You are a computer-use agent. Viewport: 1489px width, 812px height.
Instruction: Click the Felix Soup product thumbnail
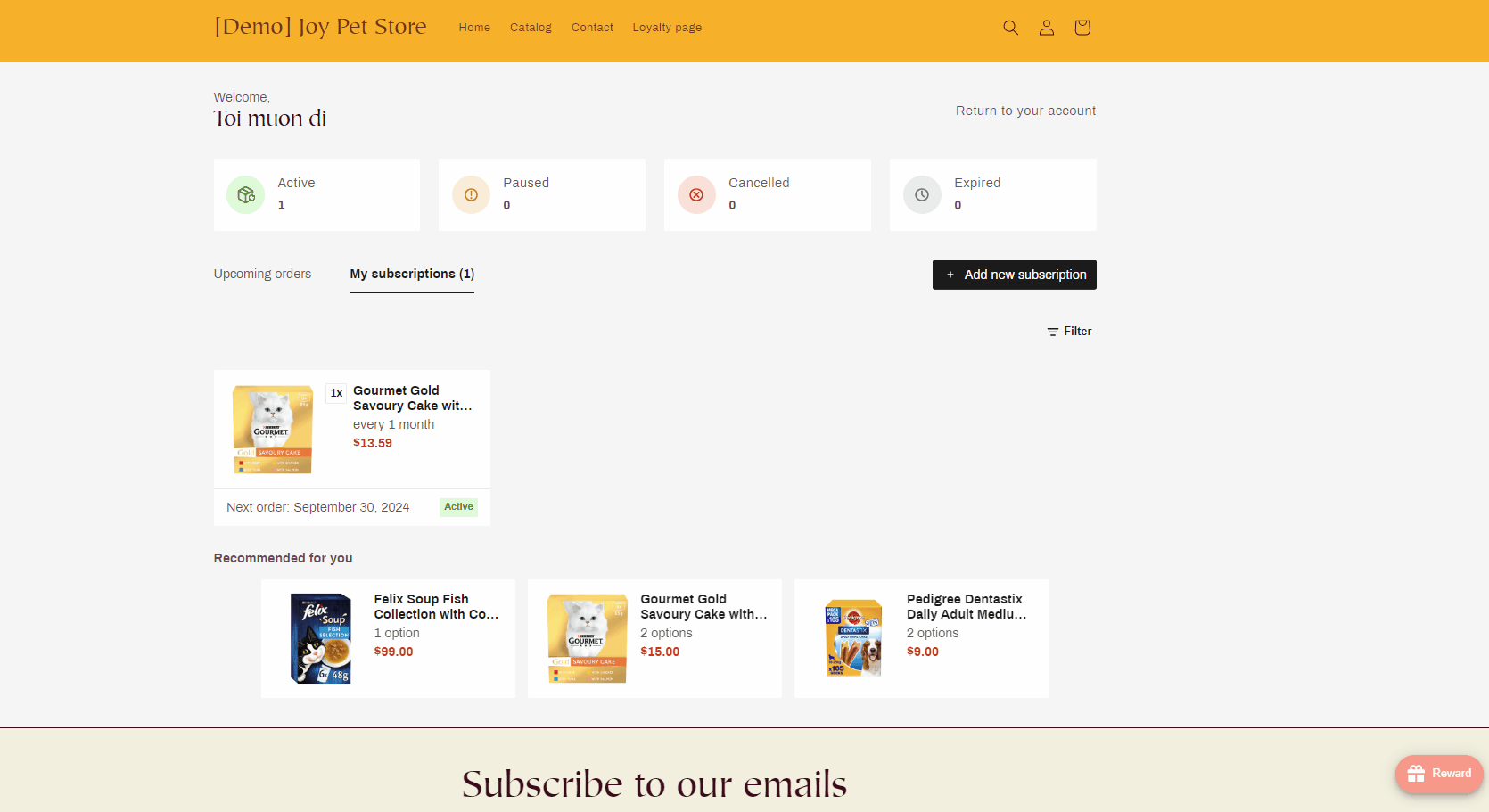tap(321, 638)
